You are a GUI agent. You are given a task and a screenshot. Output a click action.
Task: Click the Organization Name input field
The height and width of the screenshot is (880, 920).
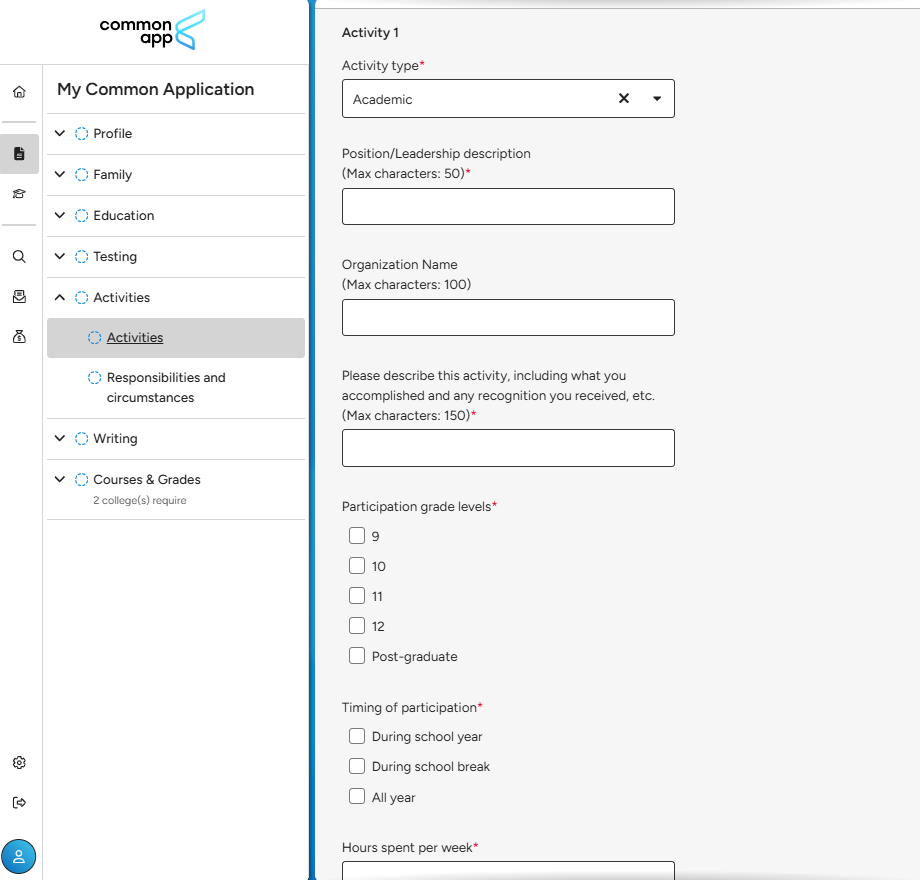(x=508, y=317)
